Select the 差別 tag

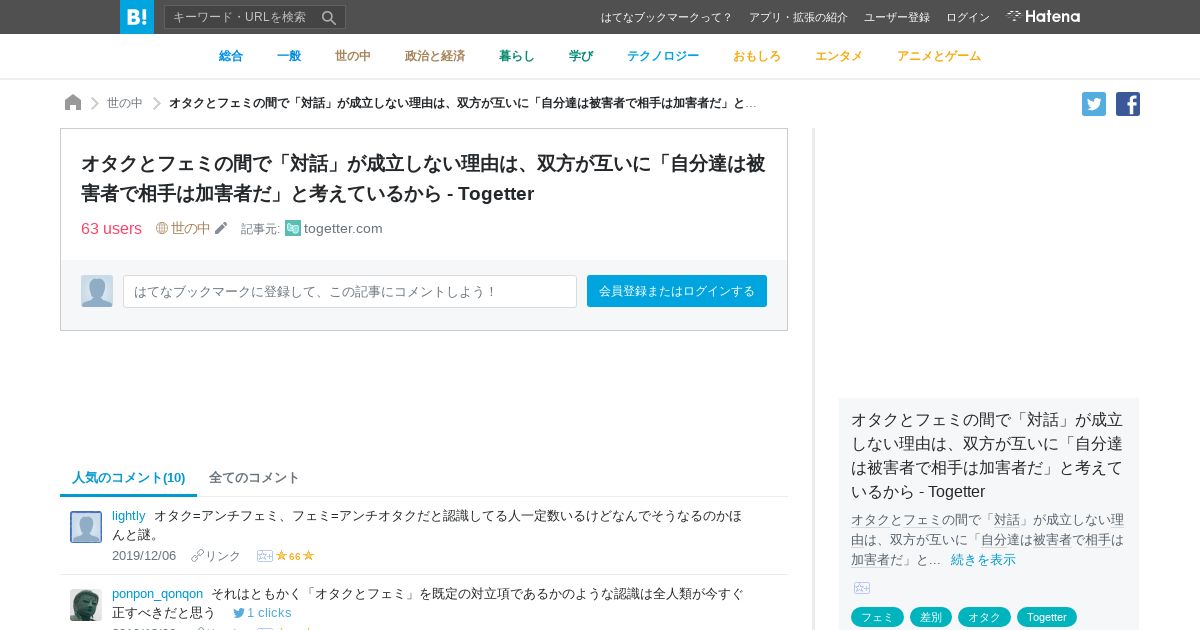[931, 617]
